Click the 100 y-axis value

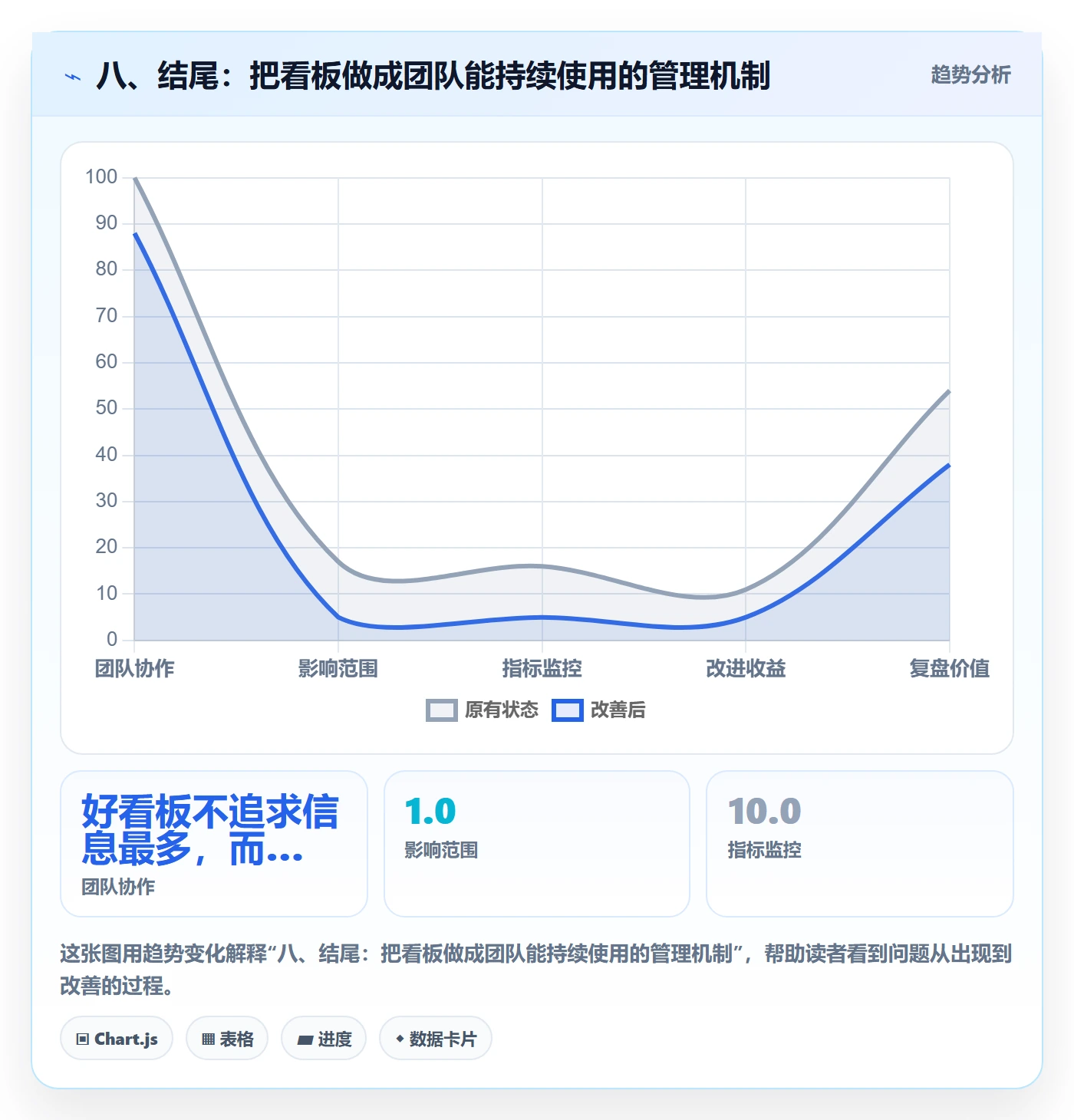point(101,177)
